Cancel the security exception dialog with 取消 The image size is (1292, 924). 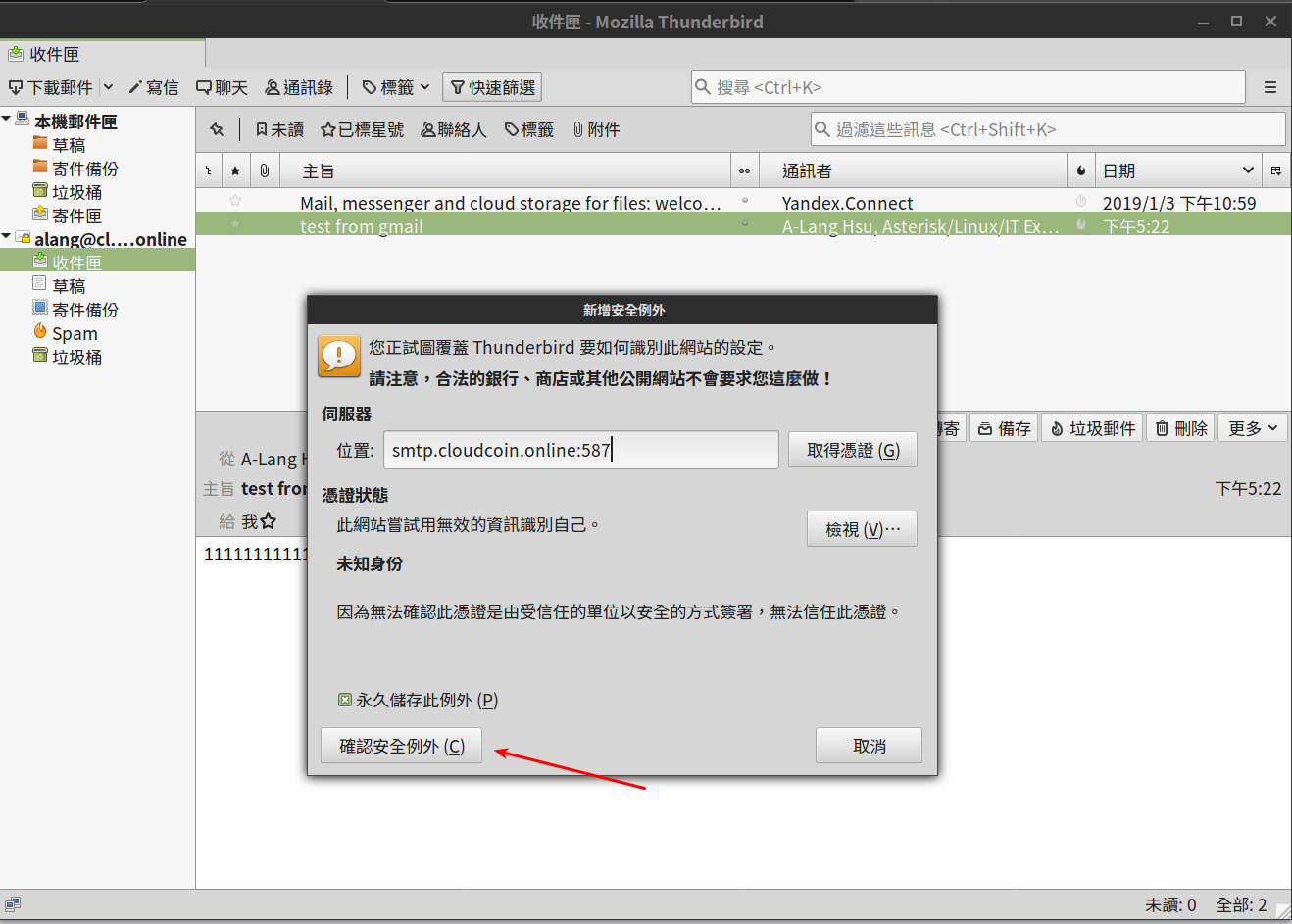coord(869,746)
